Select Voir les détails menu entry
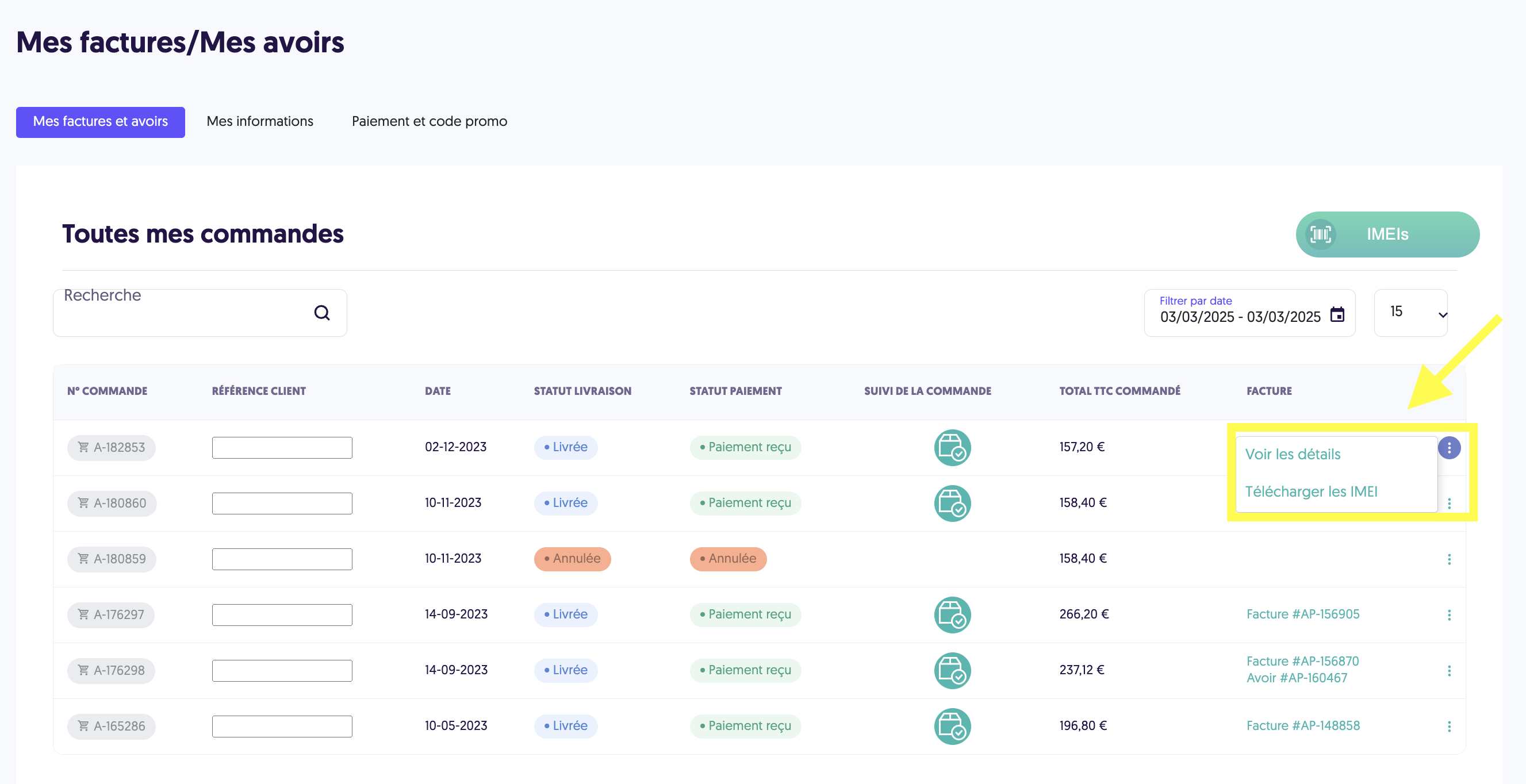The height and width of the screenshot is (784, 1526). (x=1293, y=454)
